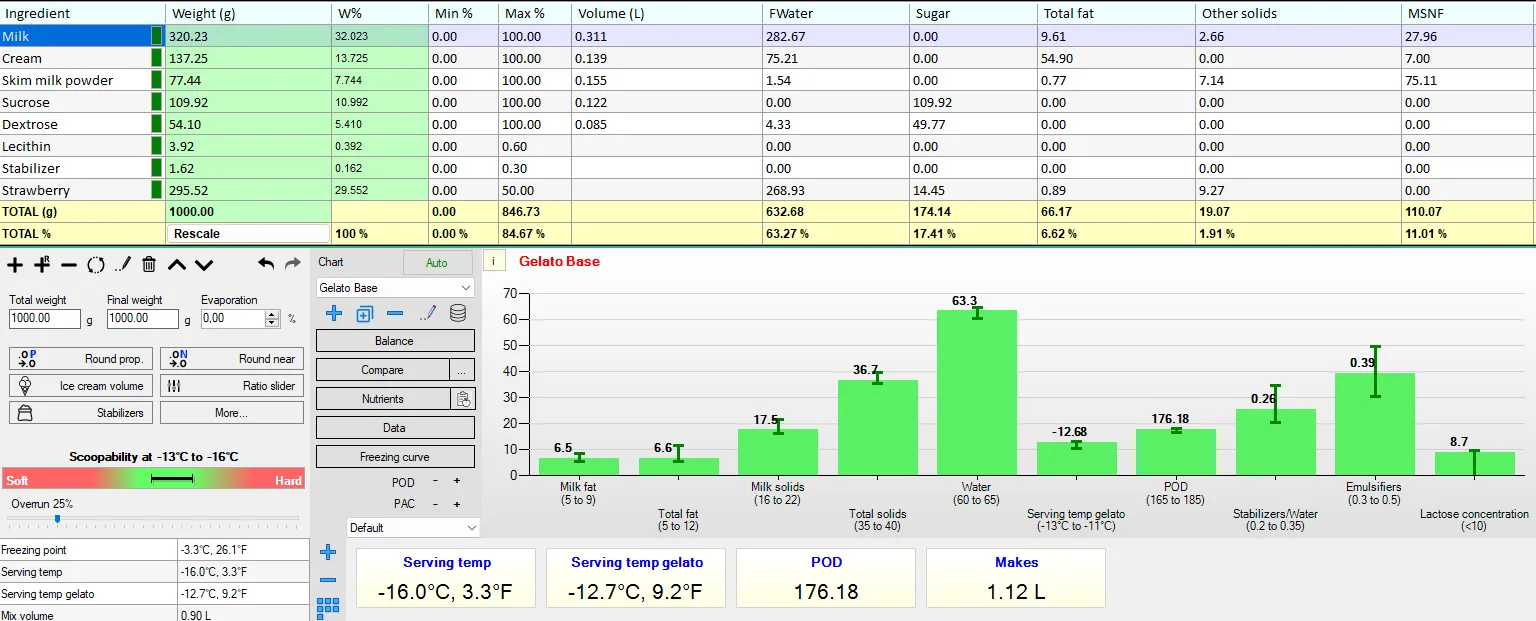Viewport: 1536px width, 621px height.
Task: Increase Evaporation with the stepper up arrow
Action: point(273,314)
